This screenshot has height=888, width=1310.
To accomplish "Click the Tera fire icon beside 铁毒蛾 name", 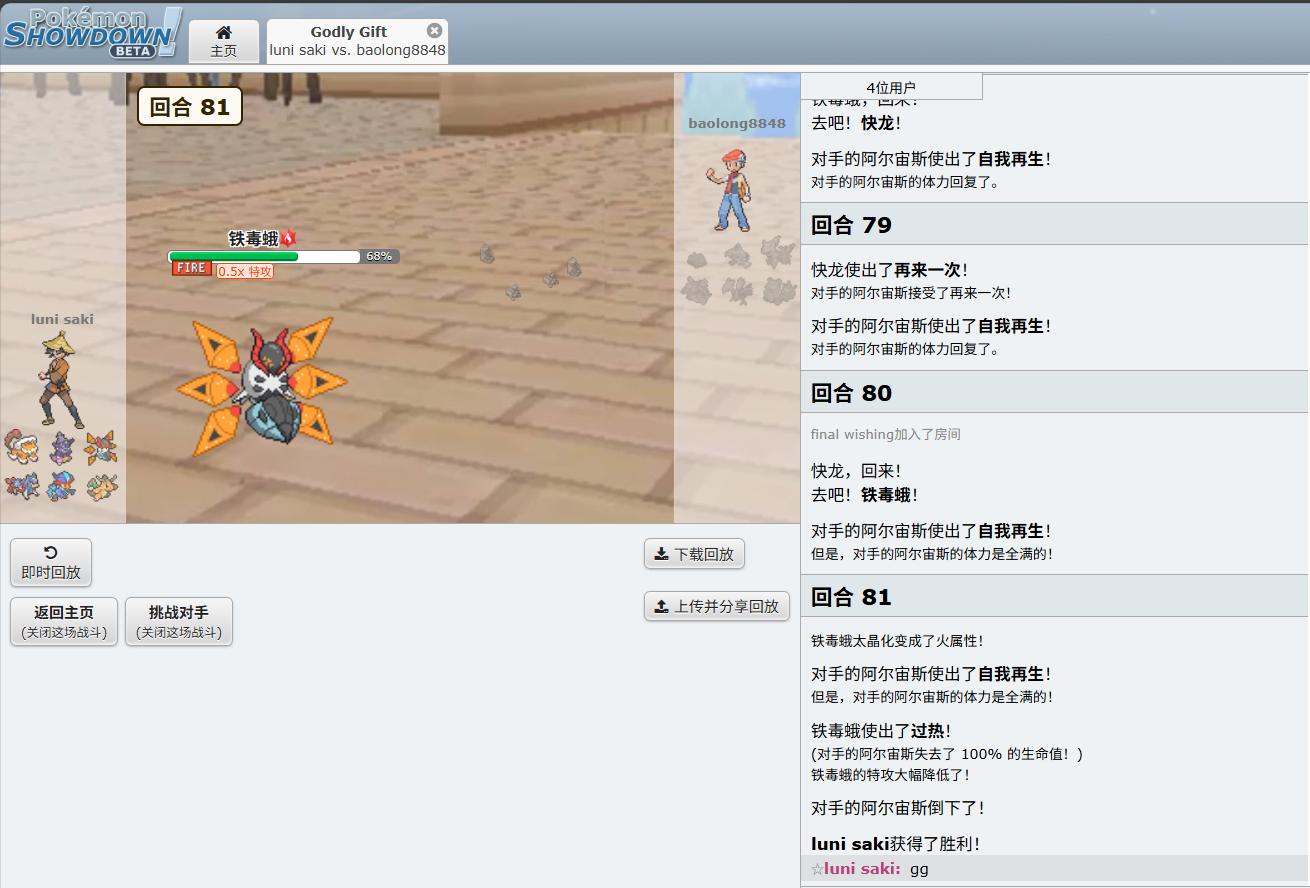I will (x=289, y=238).
